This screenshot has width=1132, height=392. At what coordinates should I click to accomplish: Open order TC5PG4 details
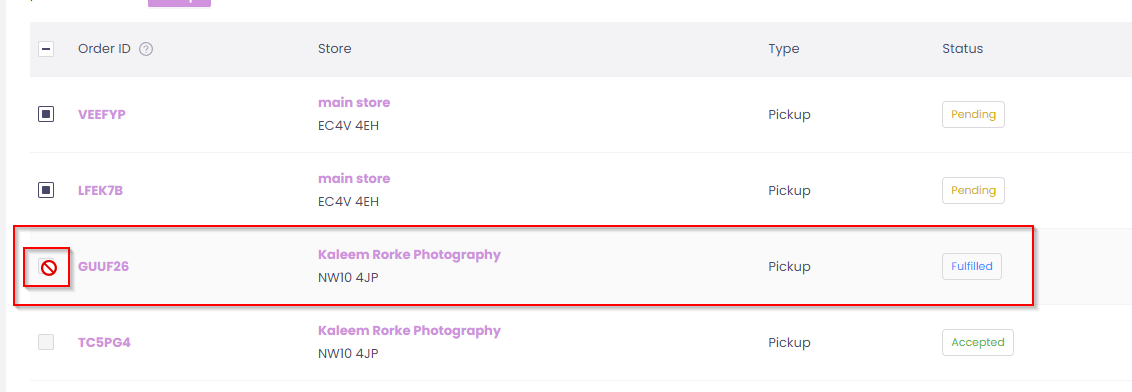pyautogui.click(x=104, y=342)
